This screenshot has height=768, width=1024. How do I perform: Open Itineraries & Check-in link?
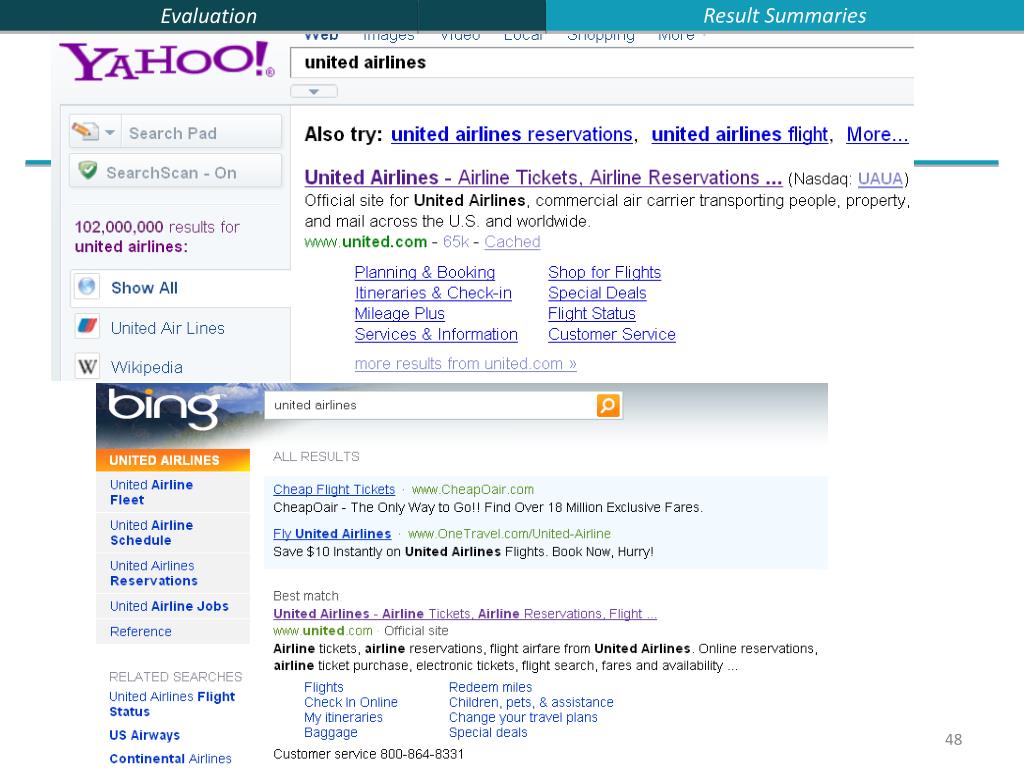433,293
